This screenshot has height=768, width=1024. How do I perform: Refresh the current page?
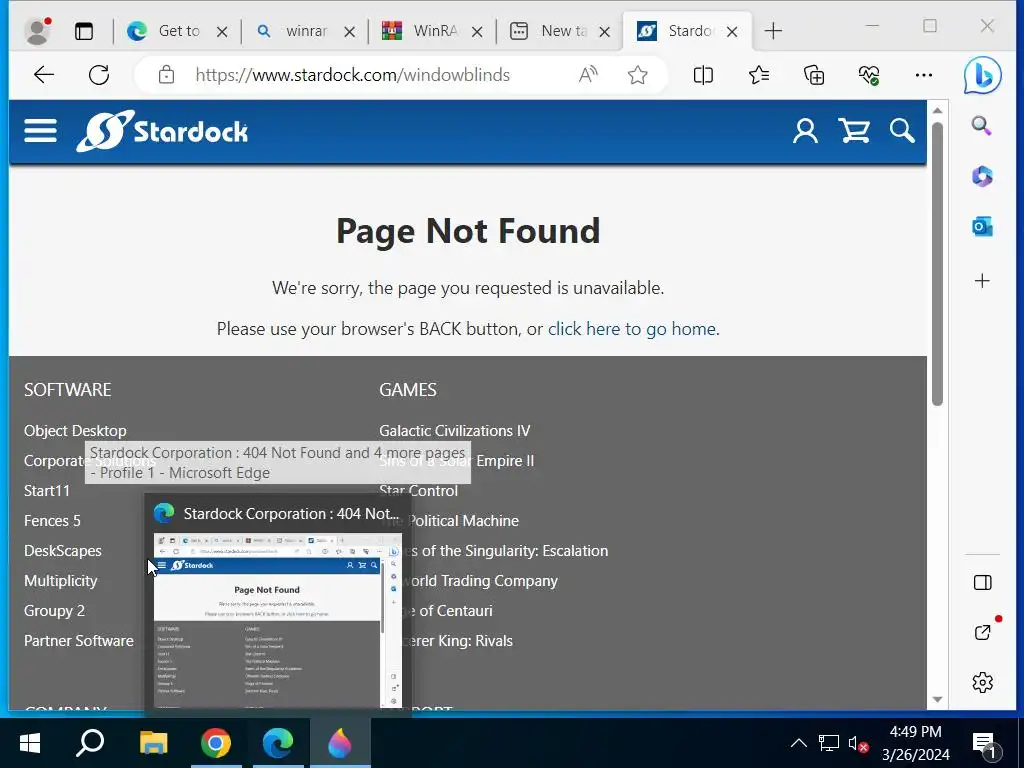[99, 75]
